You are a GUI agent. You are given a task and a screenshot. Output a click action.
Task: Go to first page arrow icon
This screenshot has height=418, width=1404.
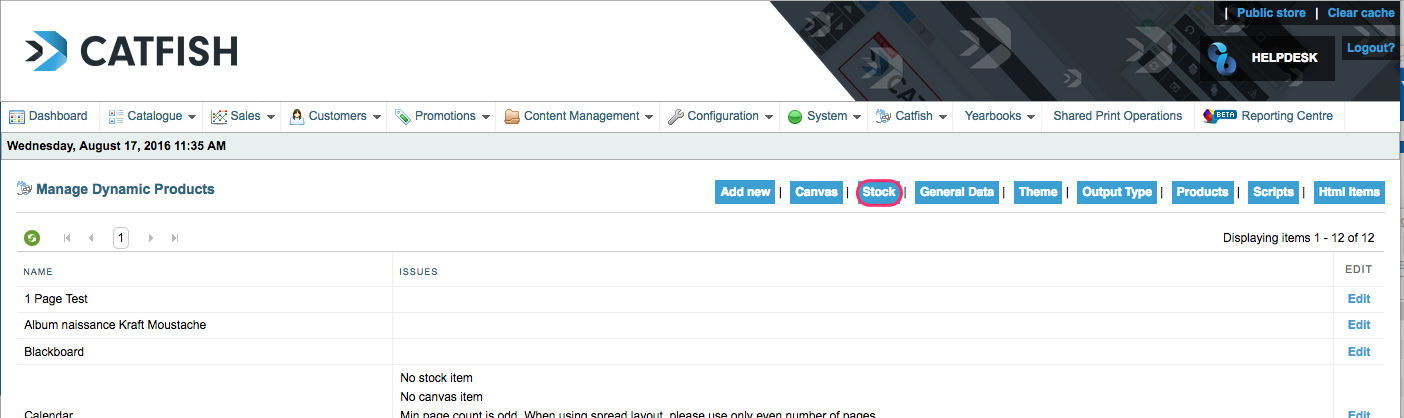[x=67, y=238]
